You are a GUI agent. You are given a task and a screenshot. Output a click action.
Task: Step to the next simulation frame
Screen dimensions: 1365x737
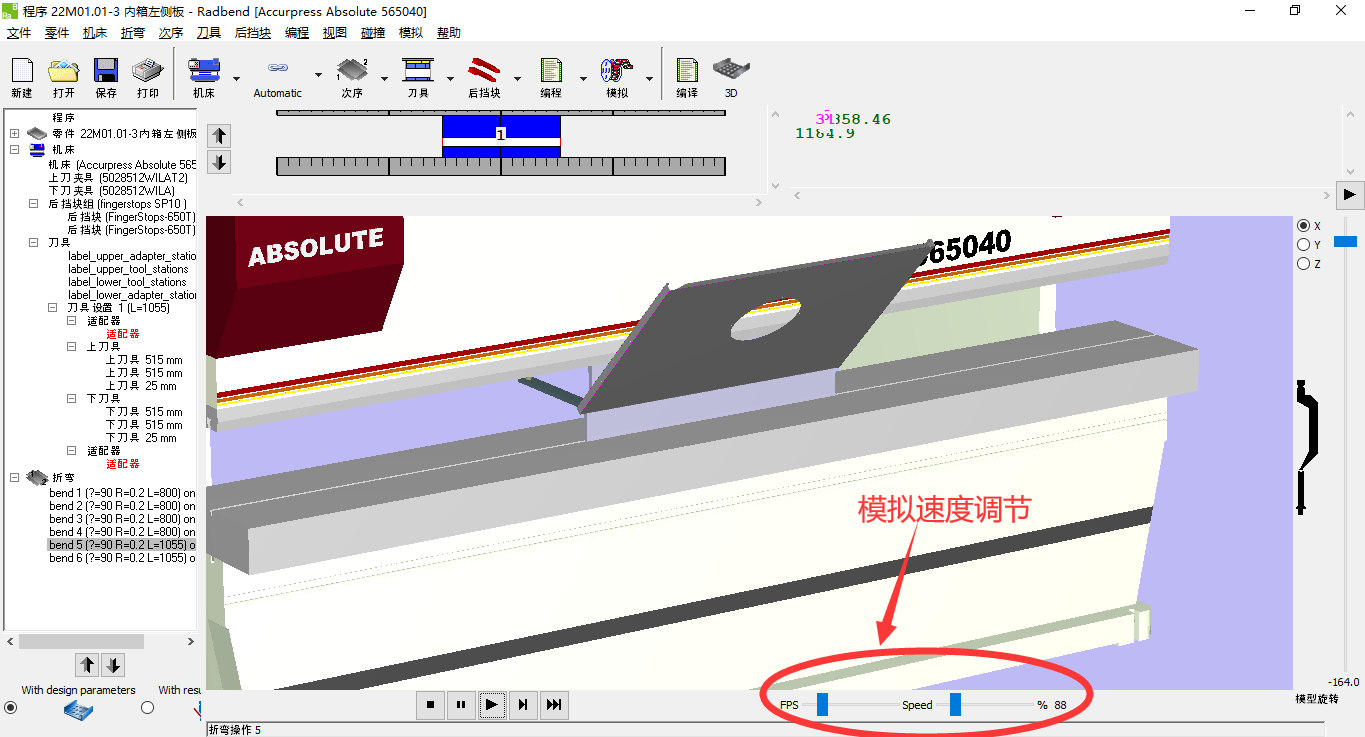(x=523, y=705)
